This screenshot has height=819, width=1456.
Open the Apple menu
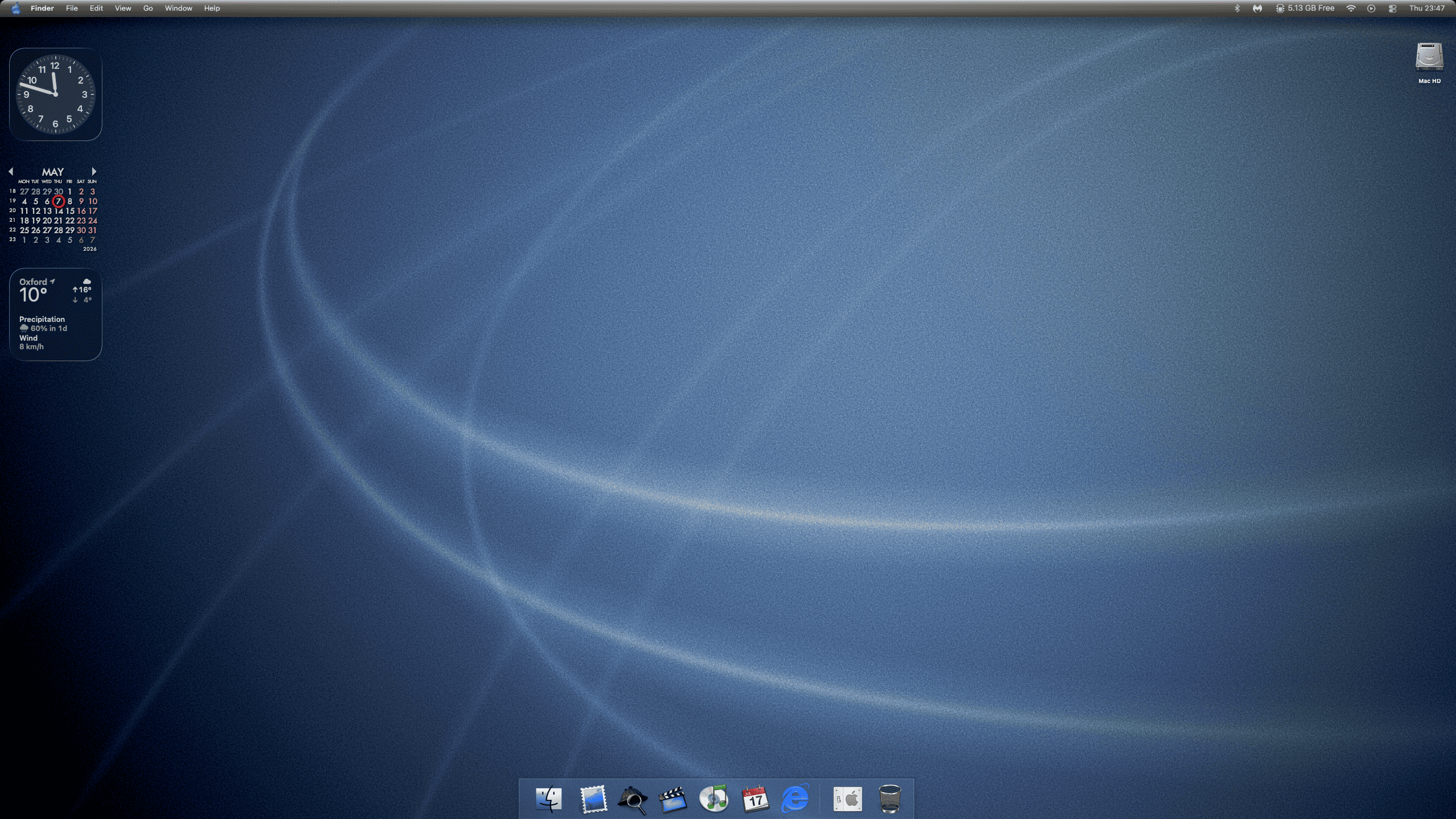(x=16, y=8)
